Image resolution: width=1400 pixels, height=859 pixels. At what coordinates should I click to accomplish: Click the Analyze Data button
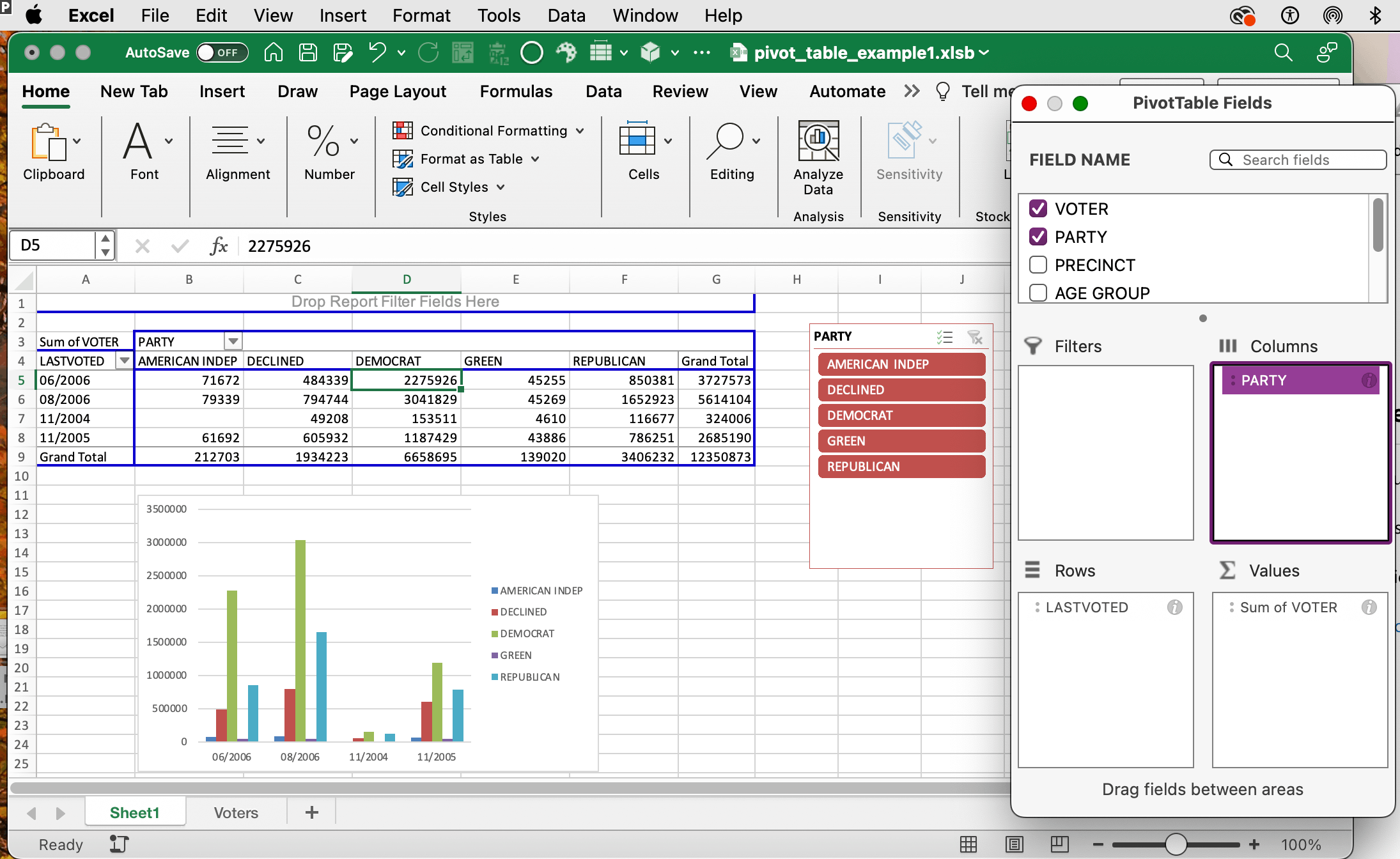[x=818, y=157]
